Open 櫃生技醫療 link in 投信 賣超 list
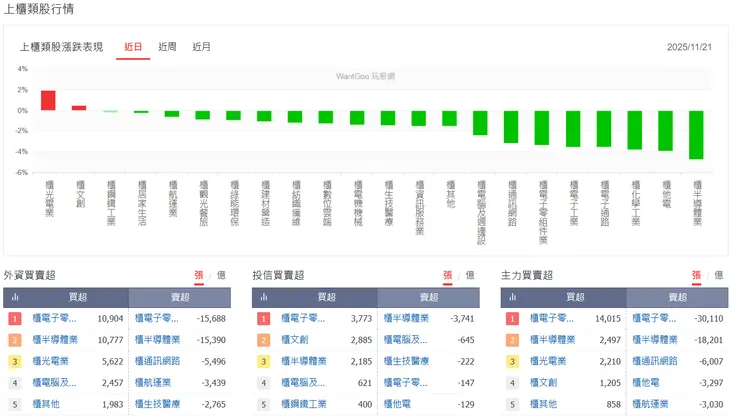This screenshot has height=419, width=740. 406,361
